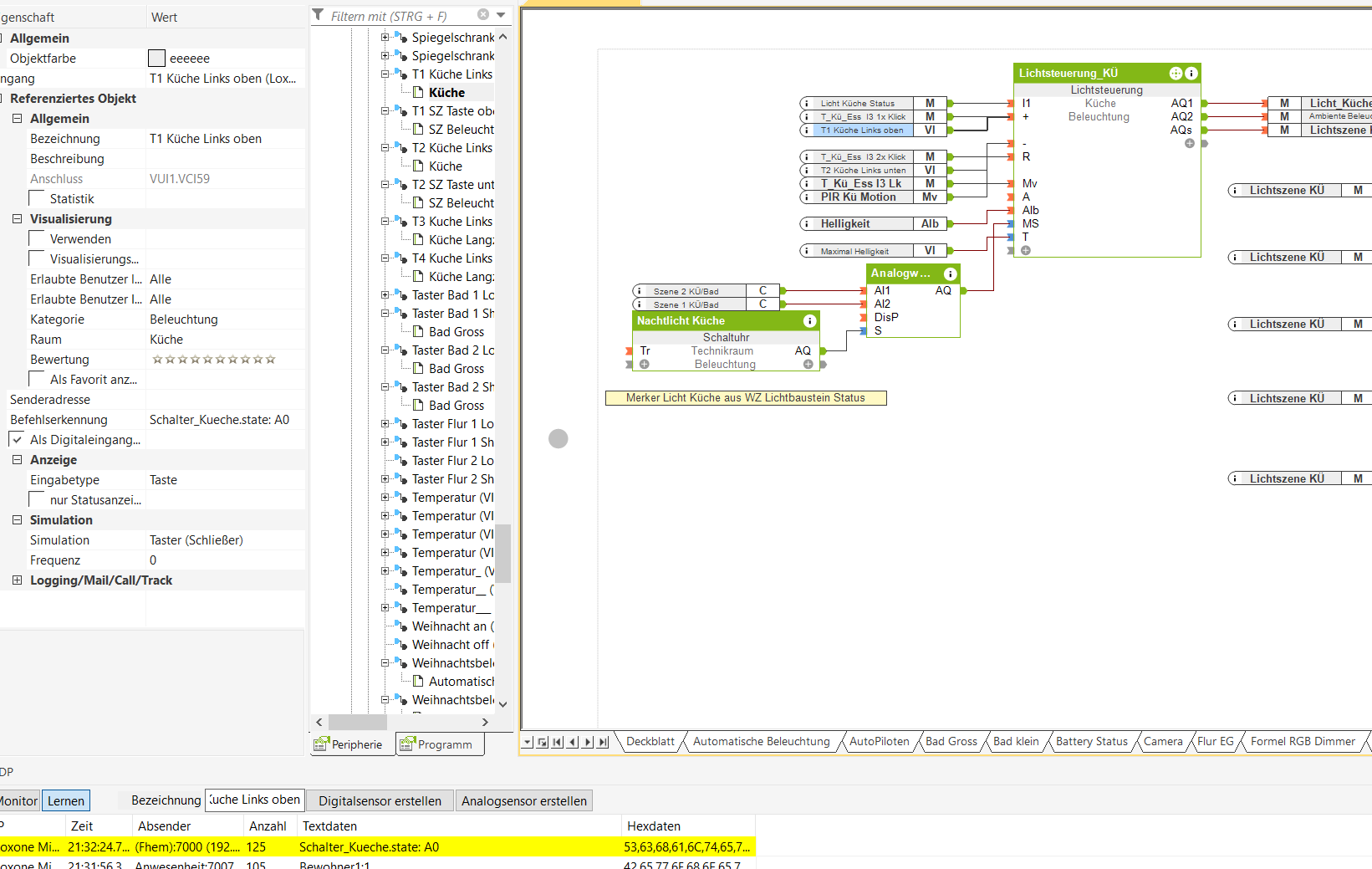The image size is (1372, 869).
Task: Click the Objektfarbe color swatch
Action: 156,59
